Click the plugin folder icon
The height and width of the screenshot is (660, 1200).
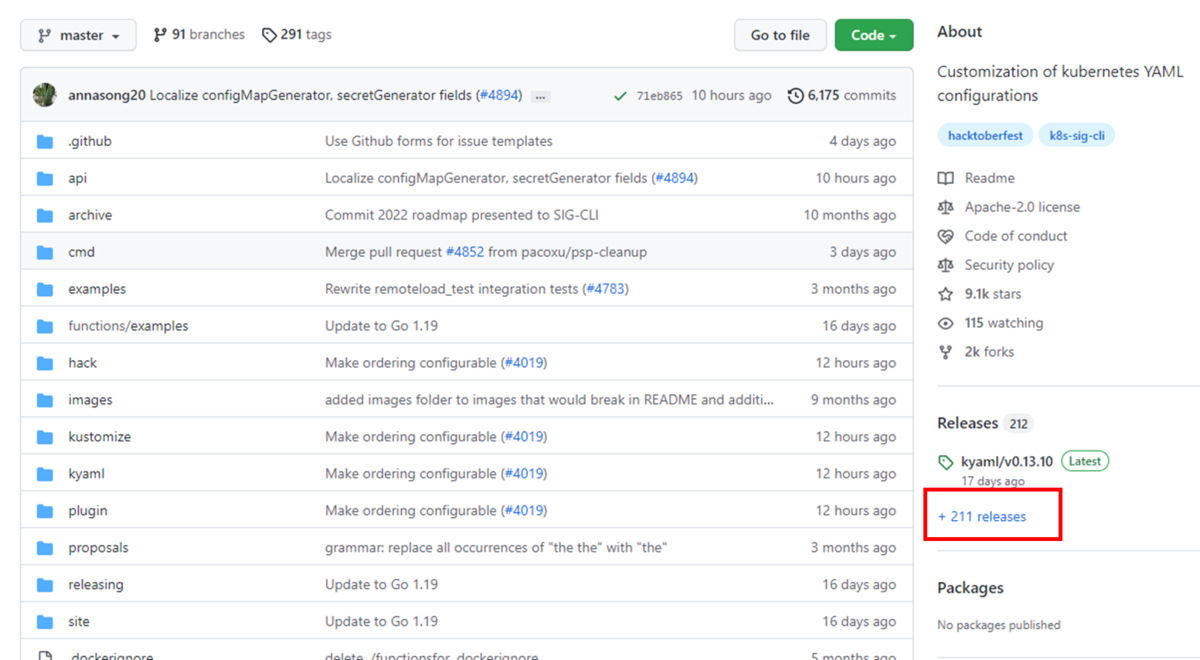[x=45, y=511]
